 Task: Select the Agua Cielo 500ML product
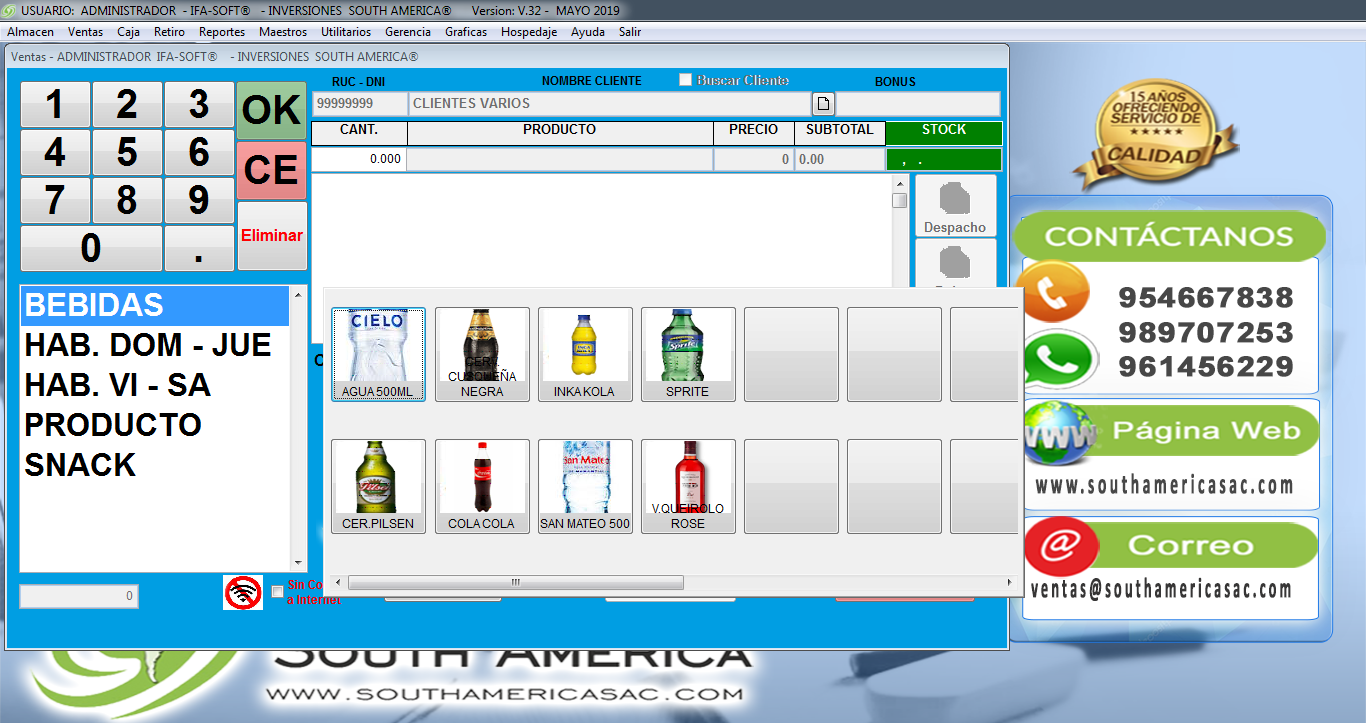pos(378,354)
